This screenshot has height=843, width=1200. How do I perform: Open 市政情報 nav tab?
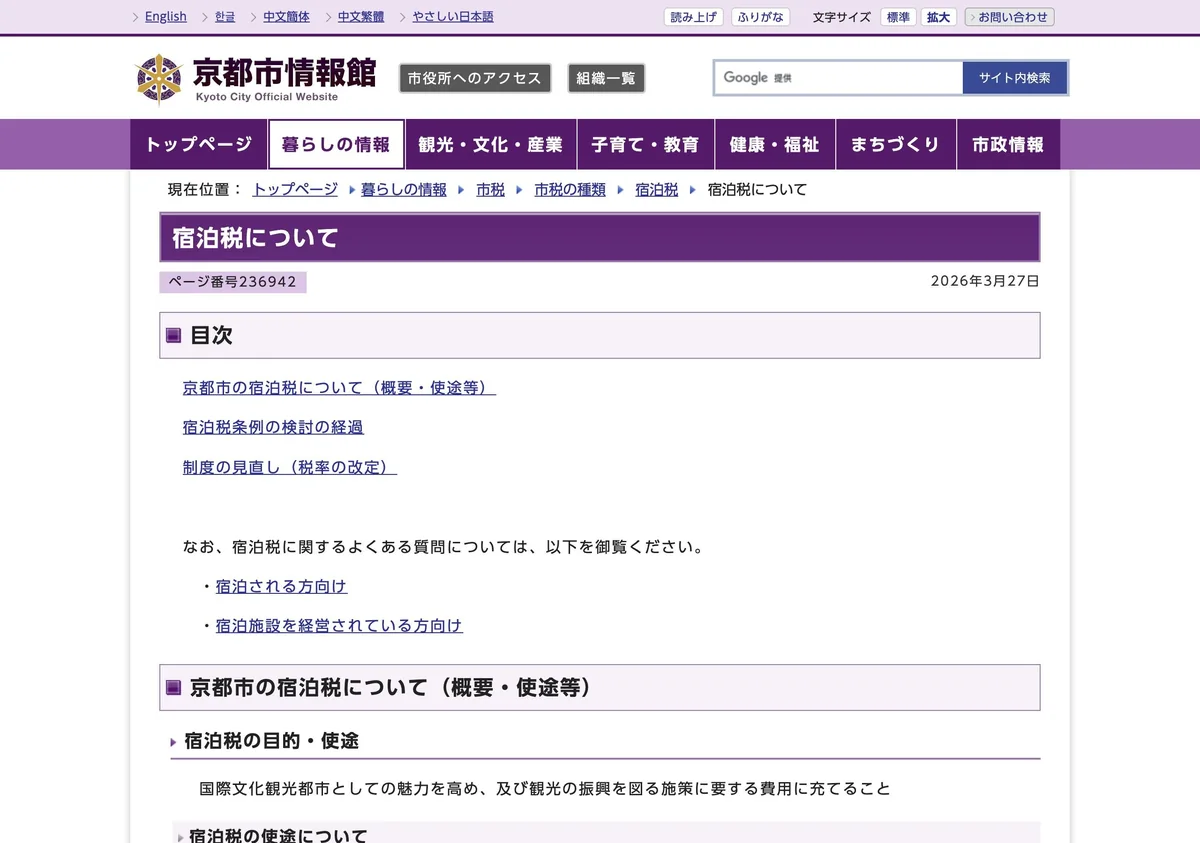[x=1008, y=144]
